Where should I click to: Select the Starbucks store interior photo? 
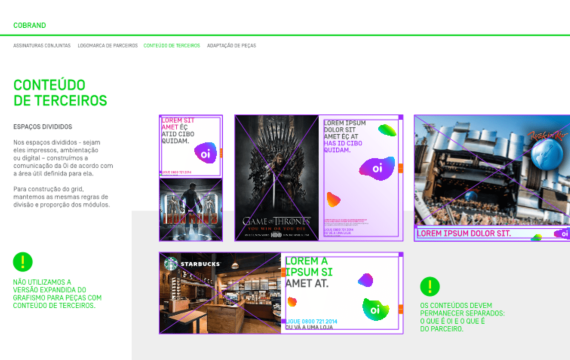[x=220, y=293]
